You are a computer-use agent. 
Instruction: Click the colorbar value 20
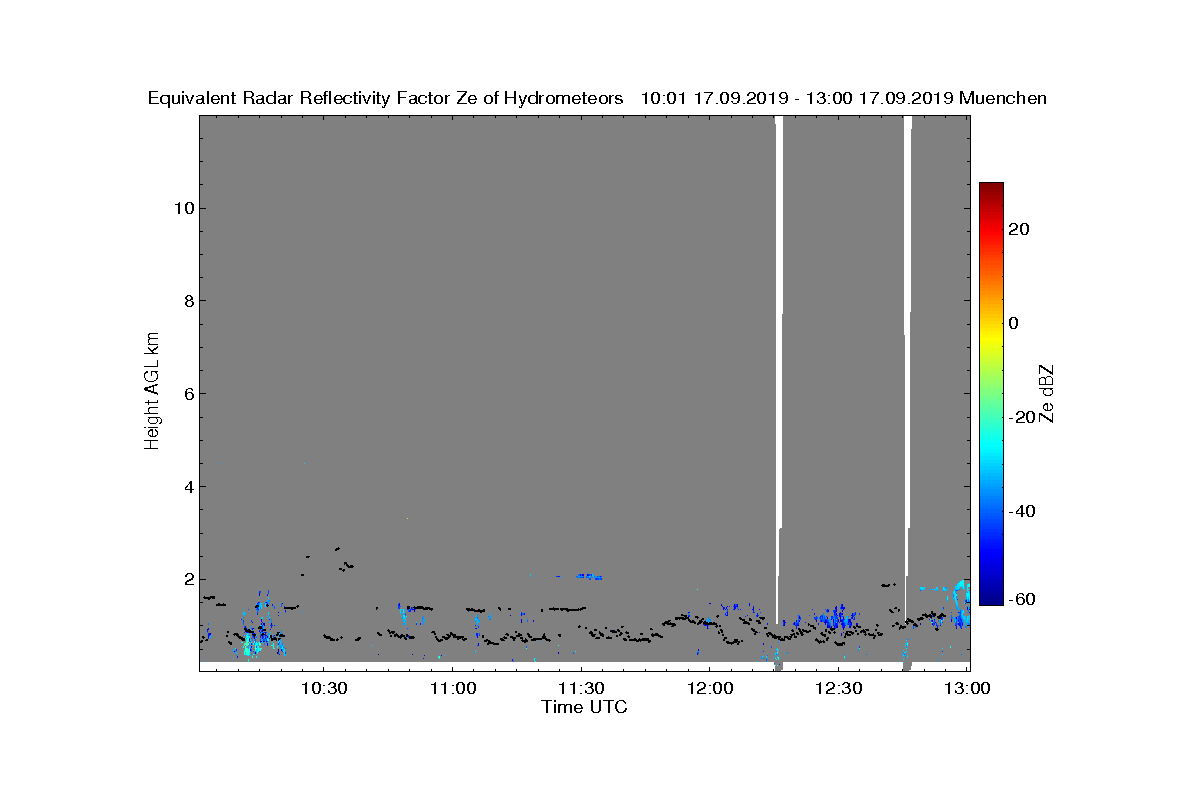1019,229
